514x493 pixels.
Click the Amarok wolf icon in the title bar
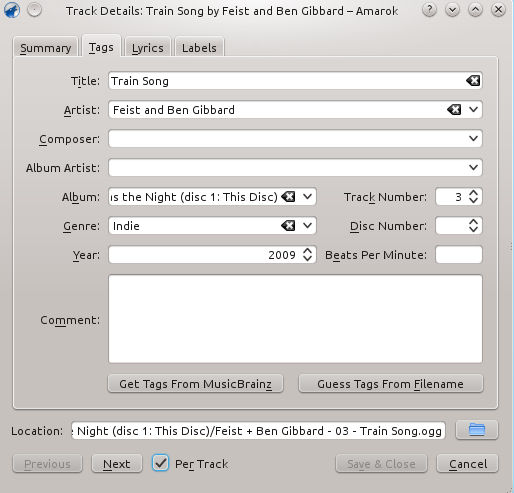[12, 10]
